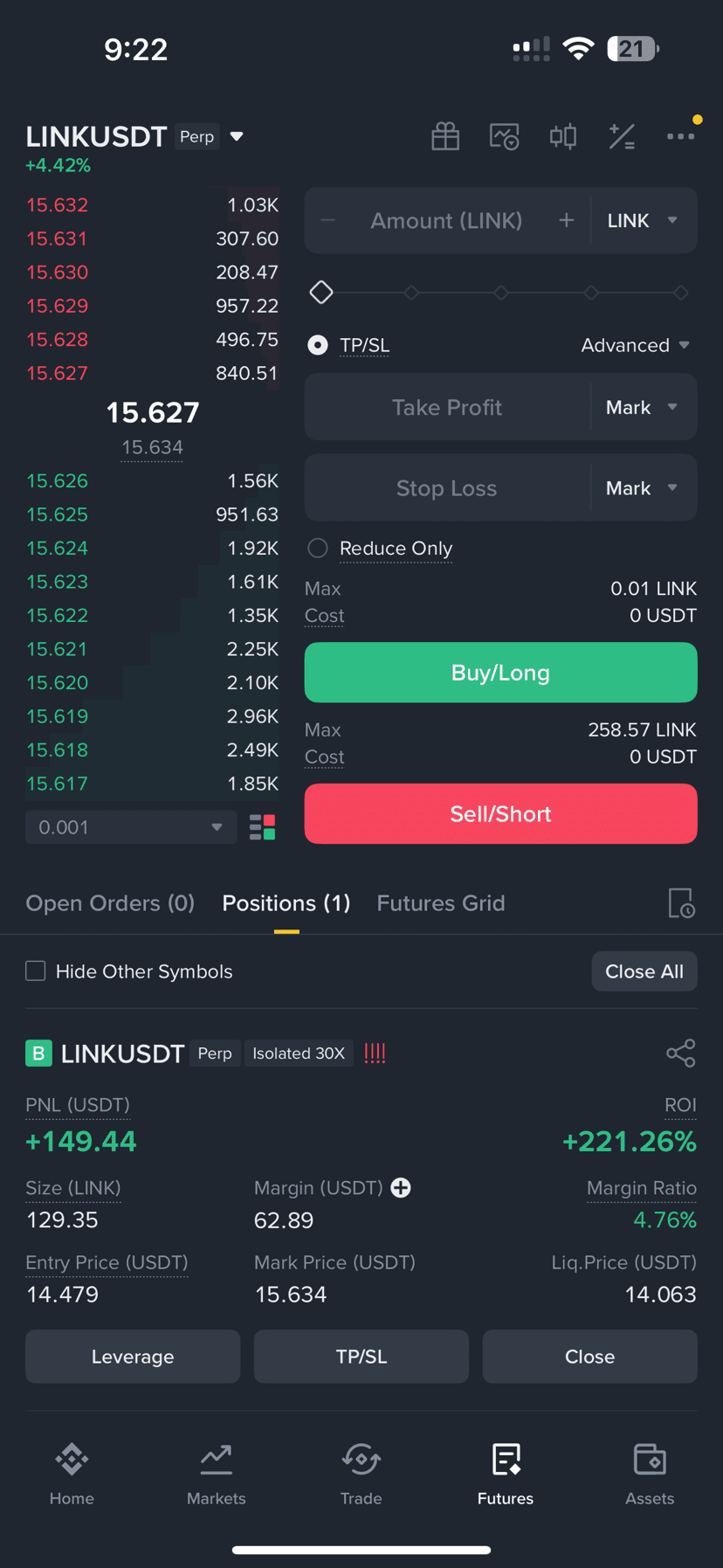Tap the Close All button
Screen dimensions: 723x1568
[x=644, y=971]
